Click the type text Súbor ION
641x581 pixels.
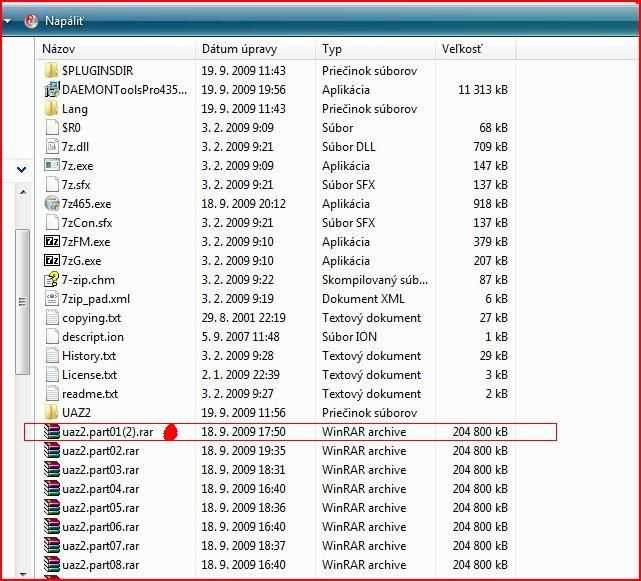(349, 336)
